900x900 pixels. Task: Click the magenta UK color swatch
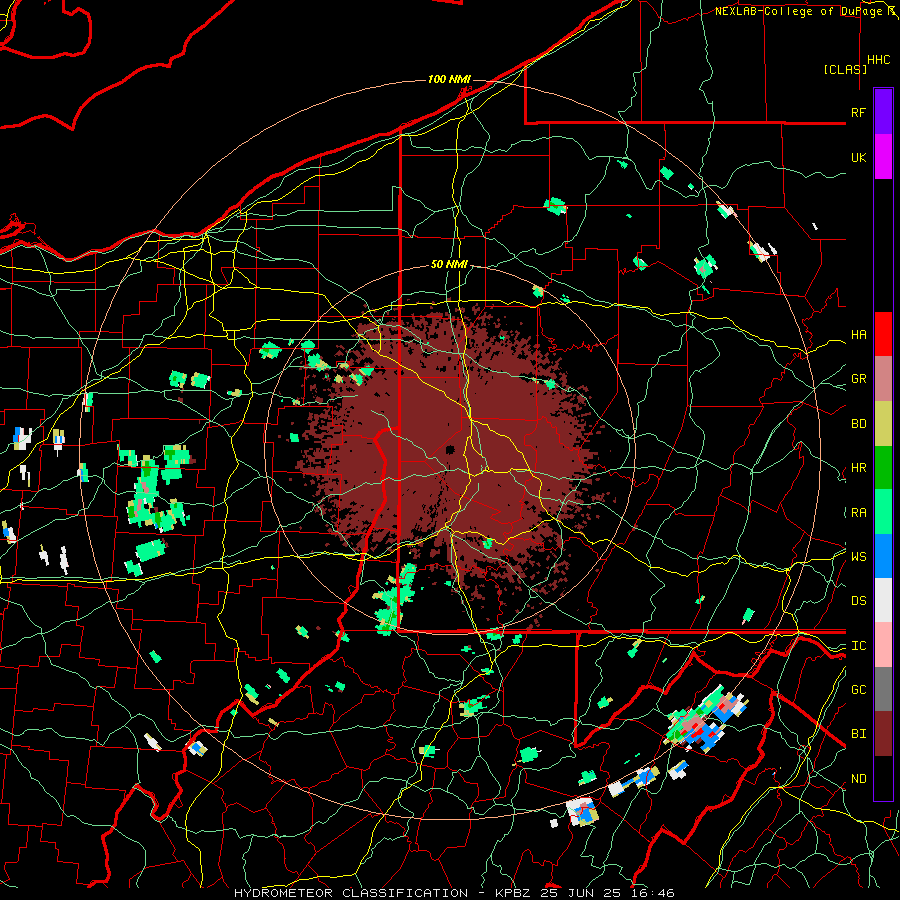click(x=883, y=157)
